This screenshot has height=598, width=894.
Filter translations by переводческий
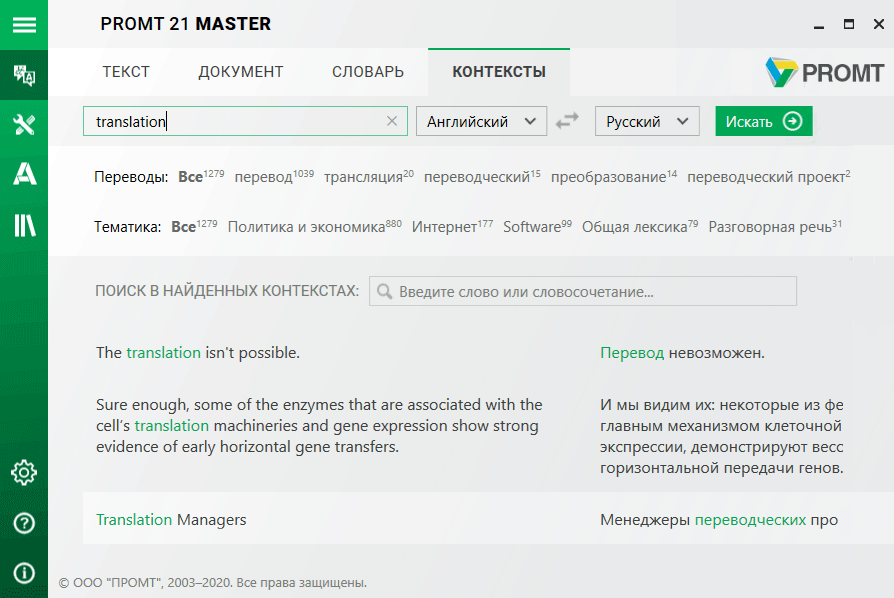[482, 176]
